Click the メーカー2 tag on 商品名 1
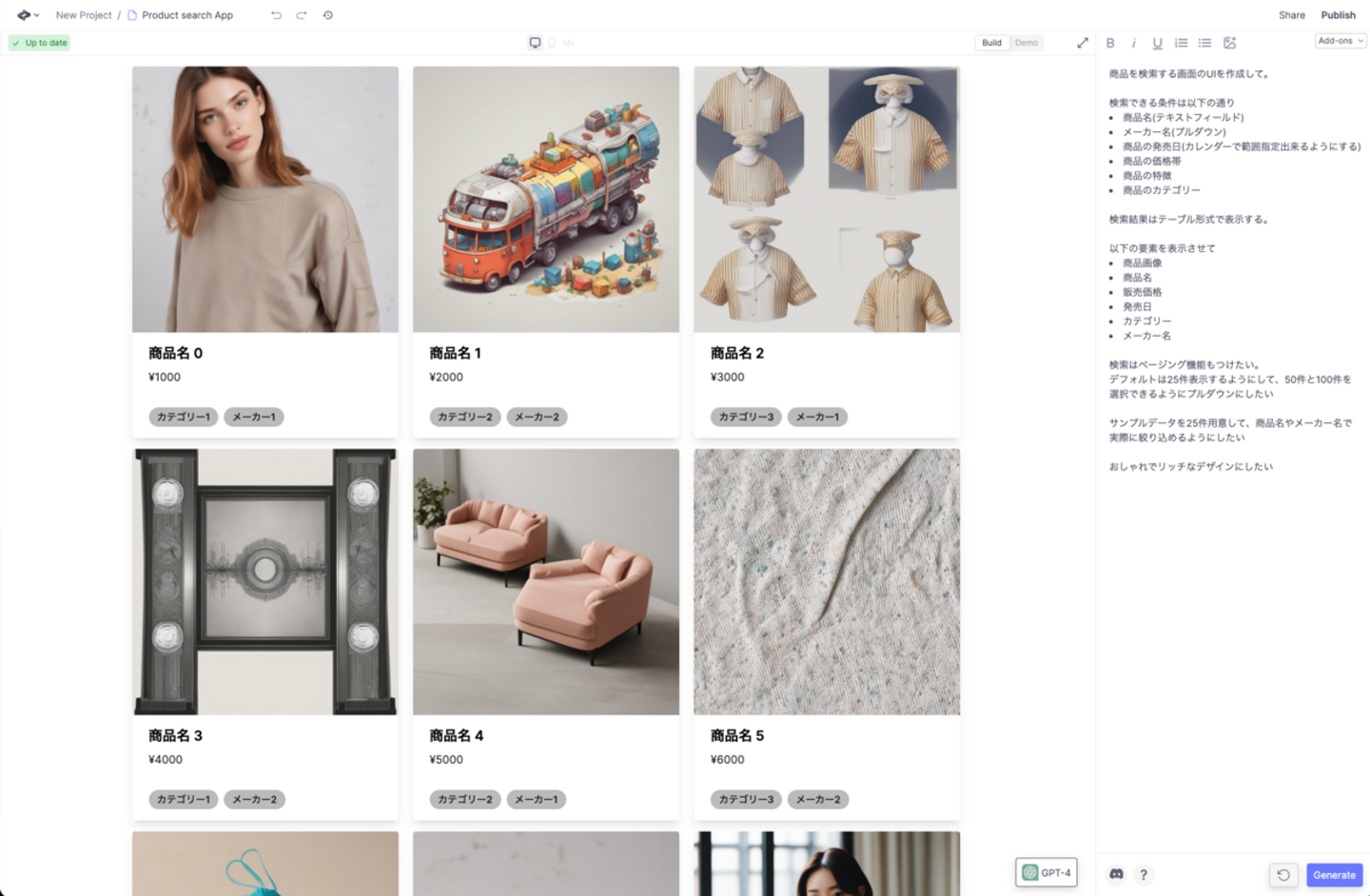The height and width of the screenshot is (896, 1370). coord(538,417)
